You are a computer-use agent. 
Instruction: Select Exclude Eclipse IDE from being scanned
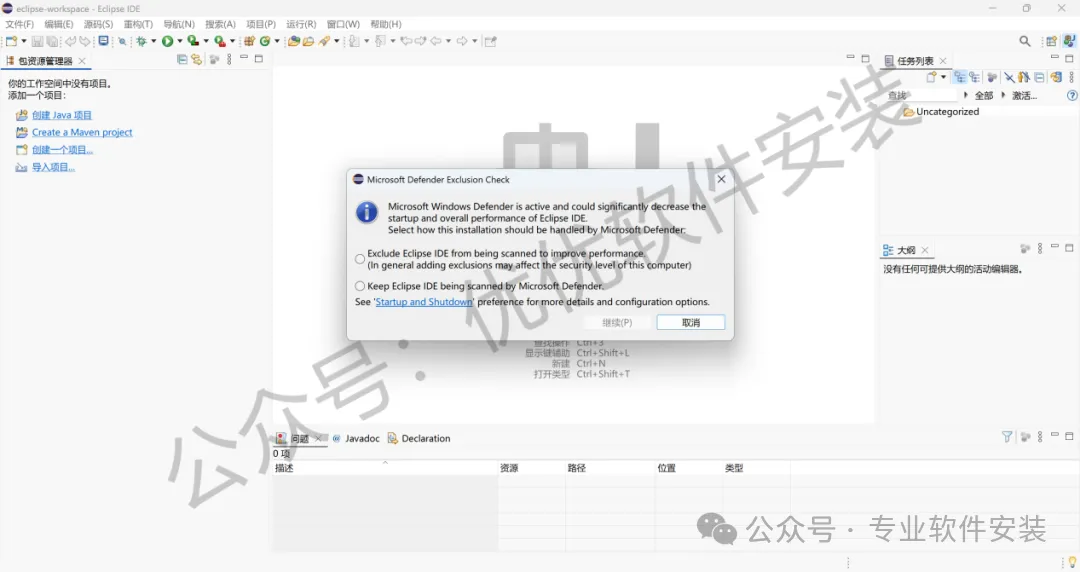pos(360,259)
